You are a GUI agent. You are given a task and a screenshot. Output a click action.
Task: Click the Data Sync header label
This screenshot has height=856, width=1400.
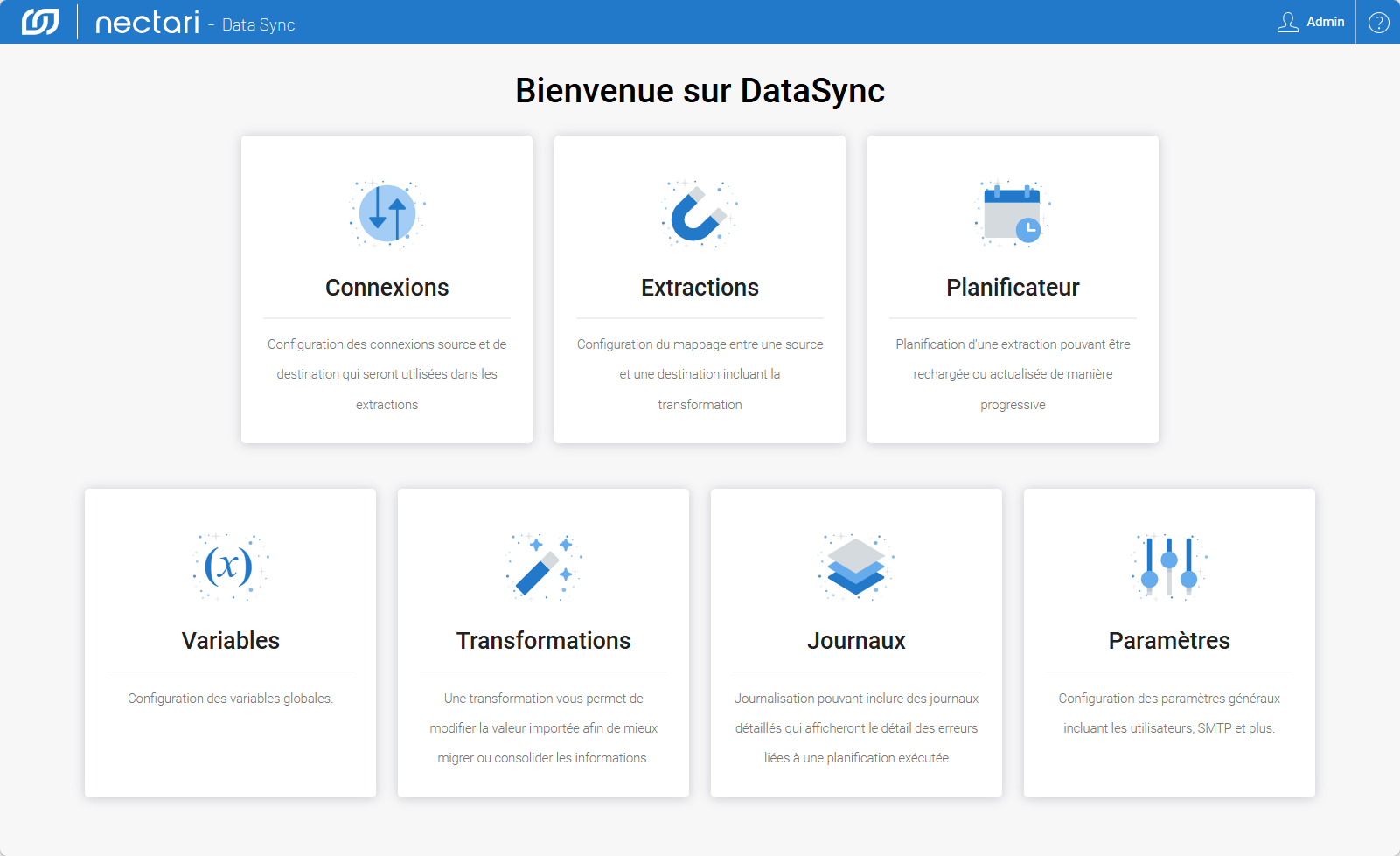pyautogui.click(x=258, y=25)
